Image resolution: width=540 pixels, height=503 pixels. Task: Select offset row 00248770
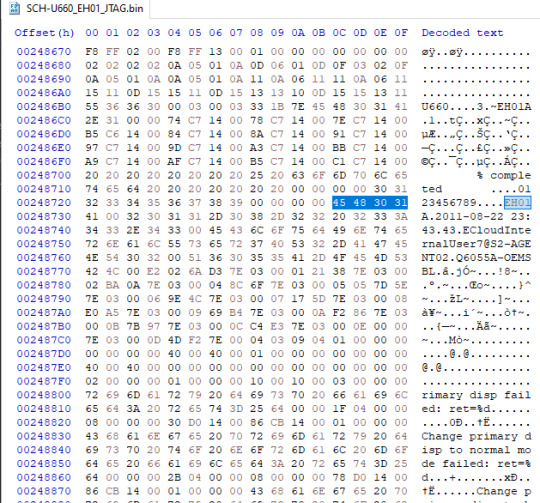pyautogui.click(x=44, y=271)
